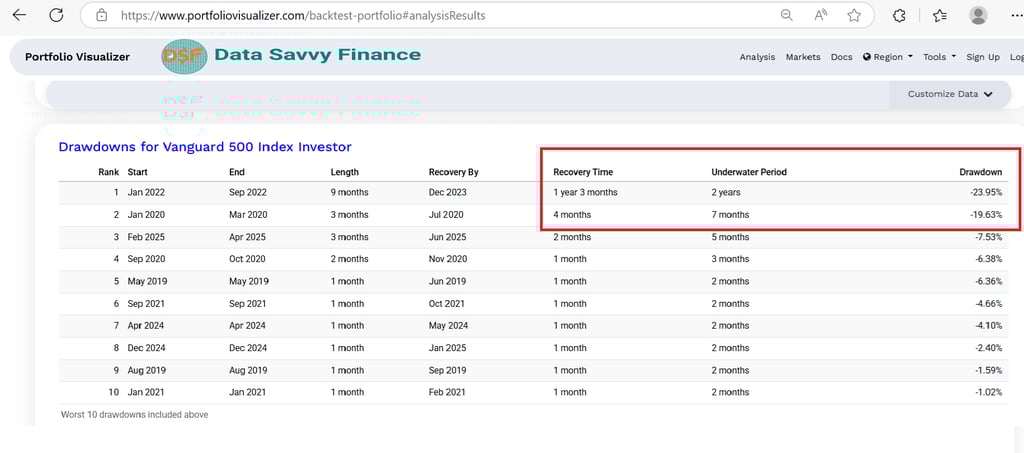Click the Recovery Time column header

(583, 172)
